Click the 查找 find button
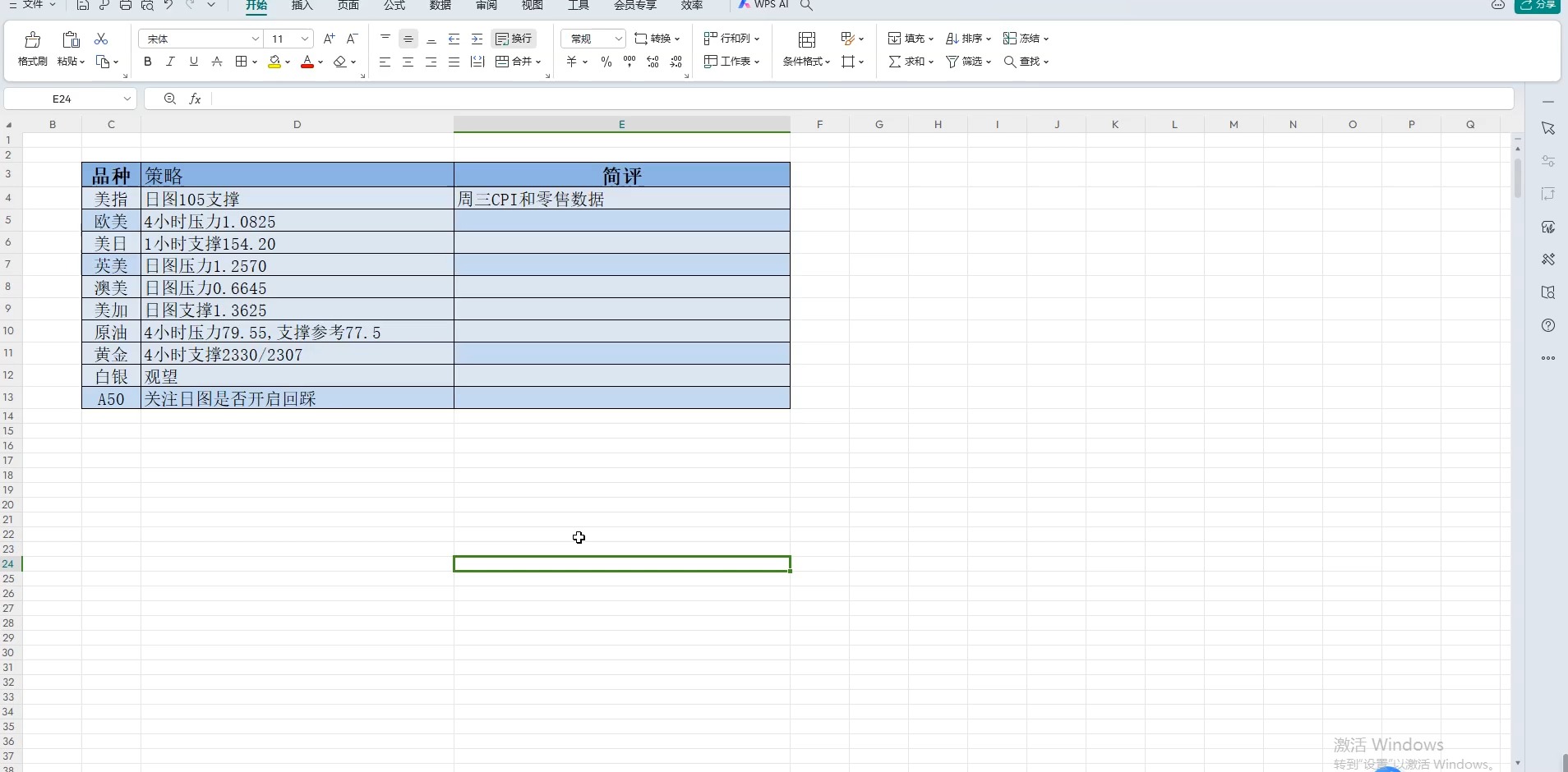 pos(1026,62)
